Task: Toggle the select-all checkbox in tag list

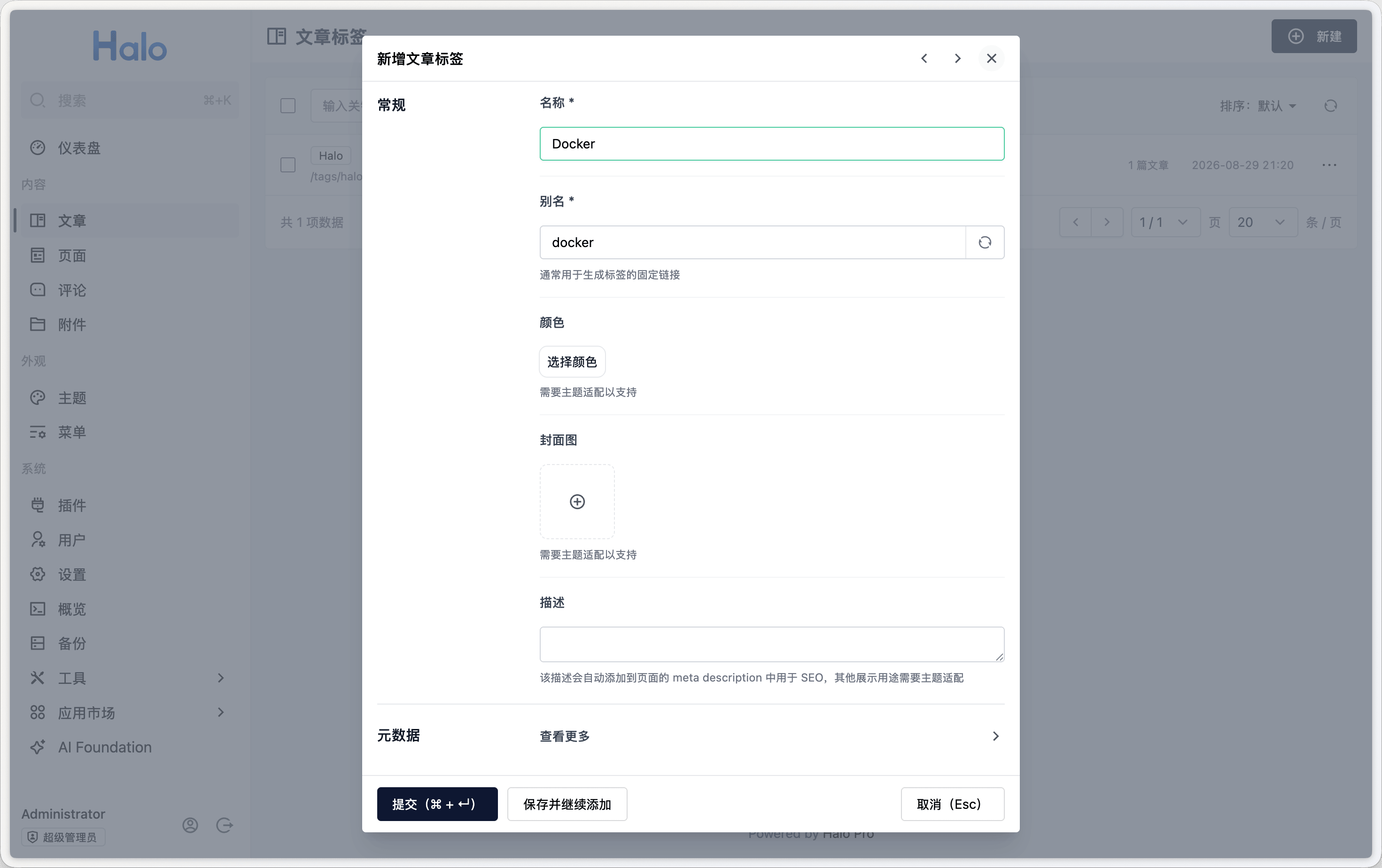Action: [x=287, y=106]
